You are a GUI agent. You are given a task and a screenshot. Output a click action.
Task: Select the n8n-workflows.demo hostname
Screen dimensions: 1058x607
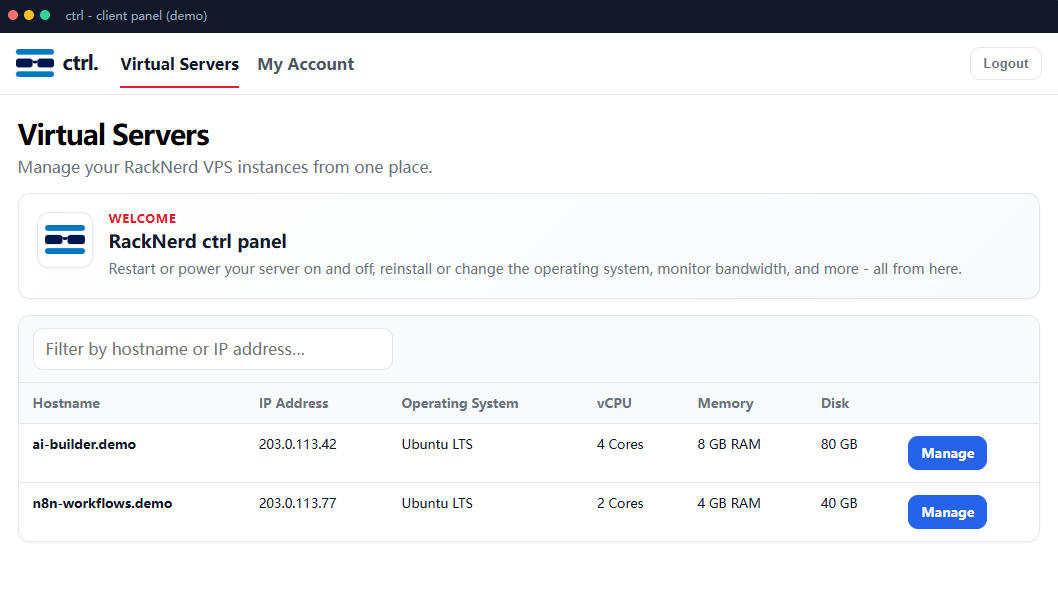(103, 503)
